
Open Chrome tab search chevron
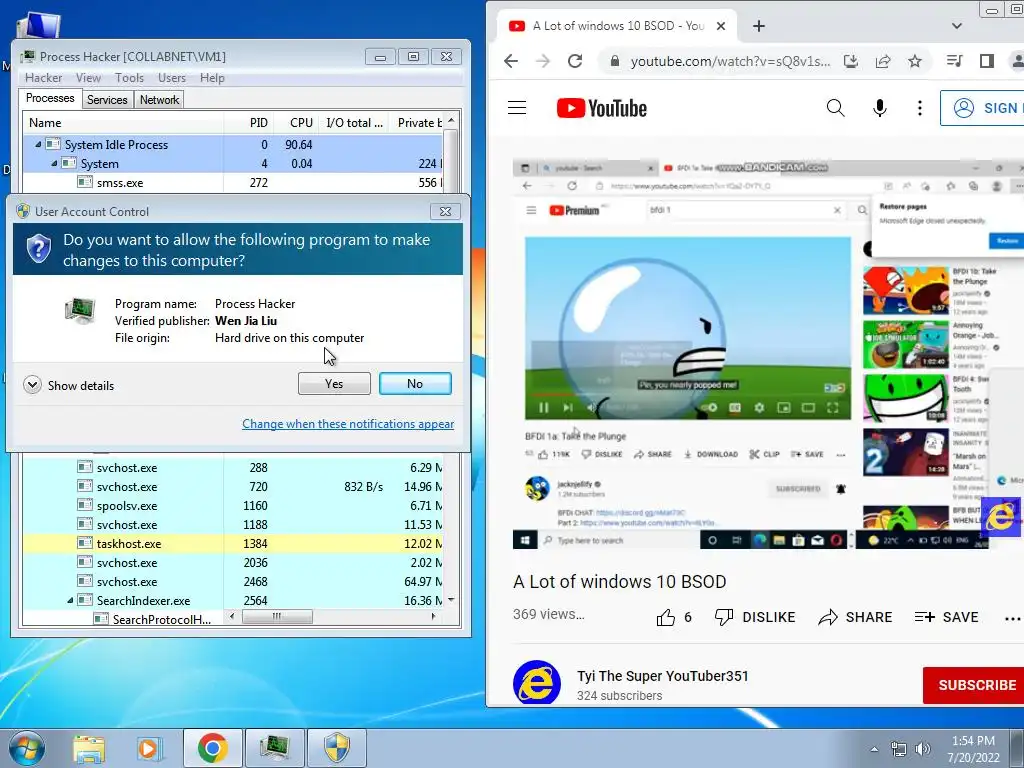[957, 26]
